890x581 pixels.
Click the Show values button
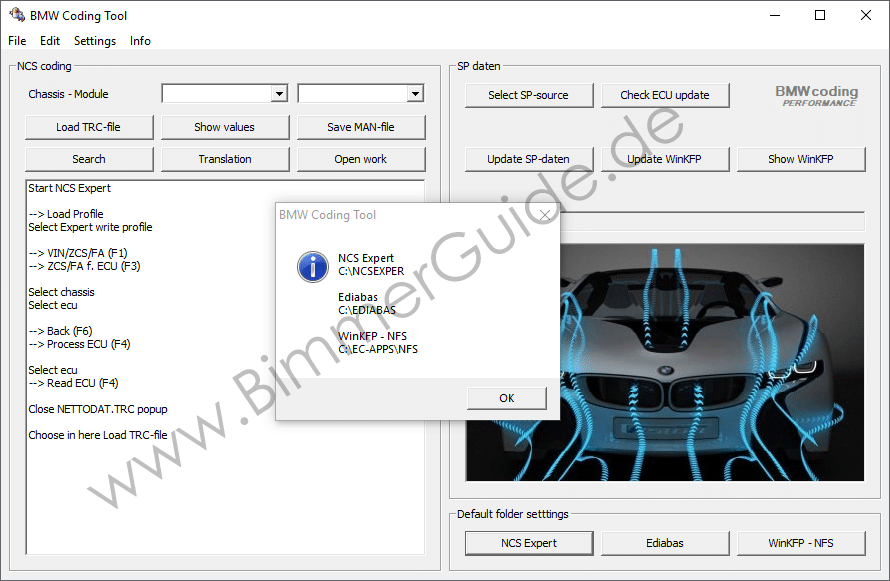coord(224,127)
